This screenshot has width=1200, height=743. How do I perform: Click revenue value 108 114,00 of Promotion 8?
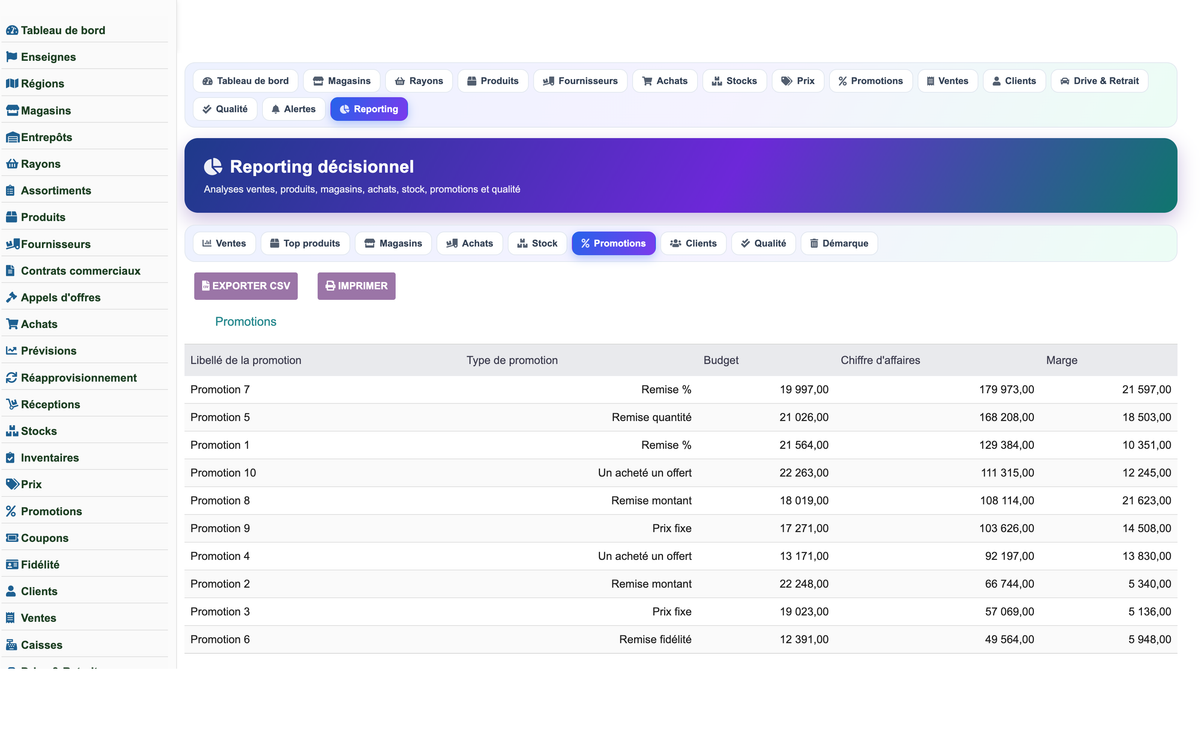tap(1006, 501)
